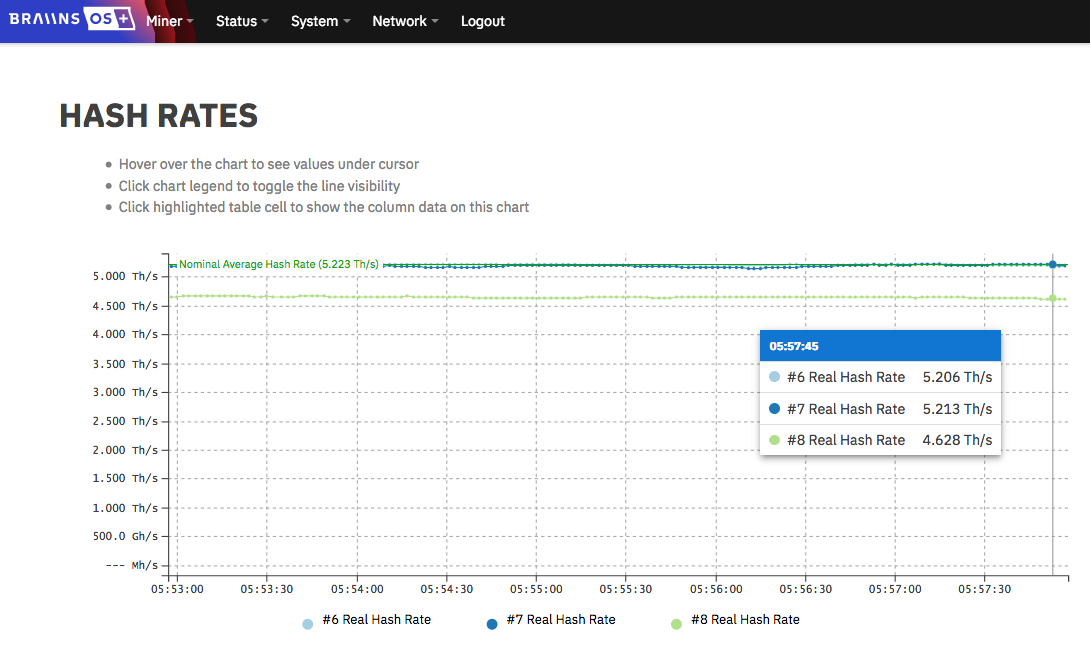Expand the System dropdown caret
The width and height of the screenshot is (1090, 658).
[347, 22]
